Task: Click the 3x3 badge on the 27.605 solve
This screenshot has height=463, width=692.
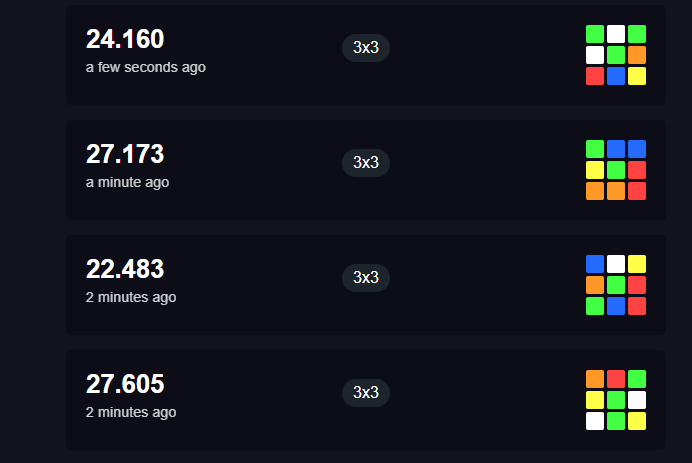Action: click(366, 393)
